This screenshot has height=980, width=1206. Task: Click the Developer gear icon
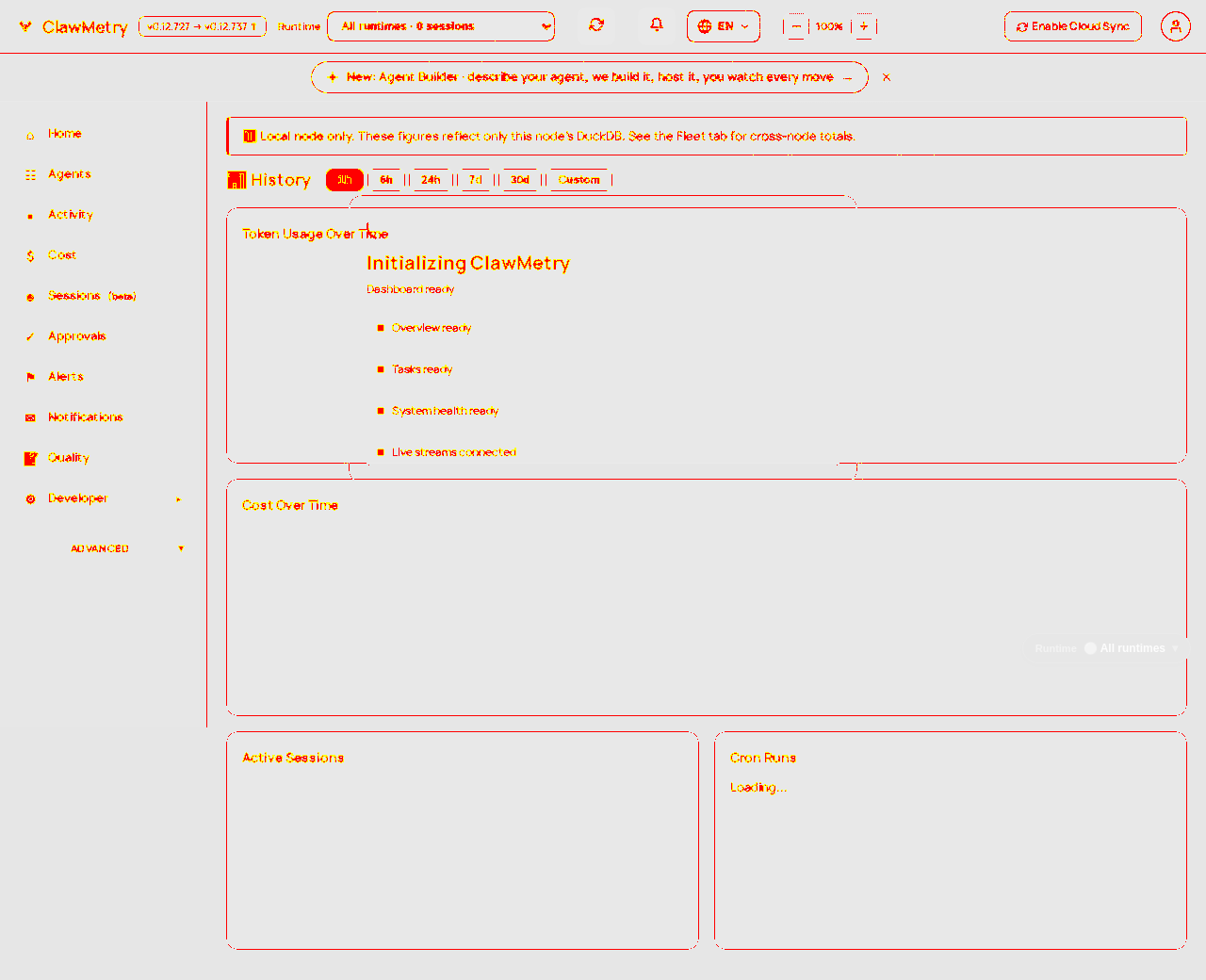(30, 499)
